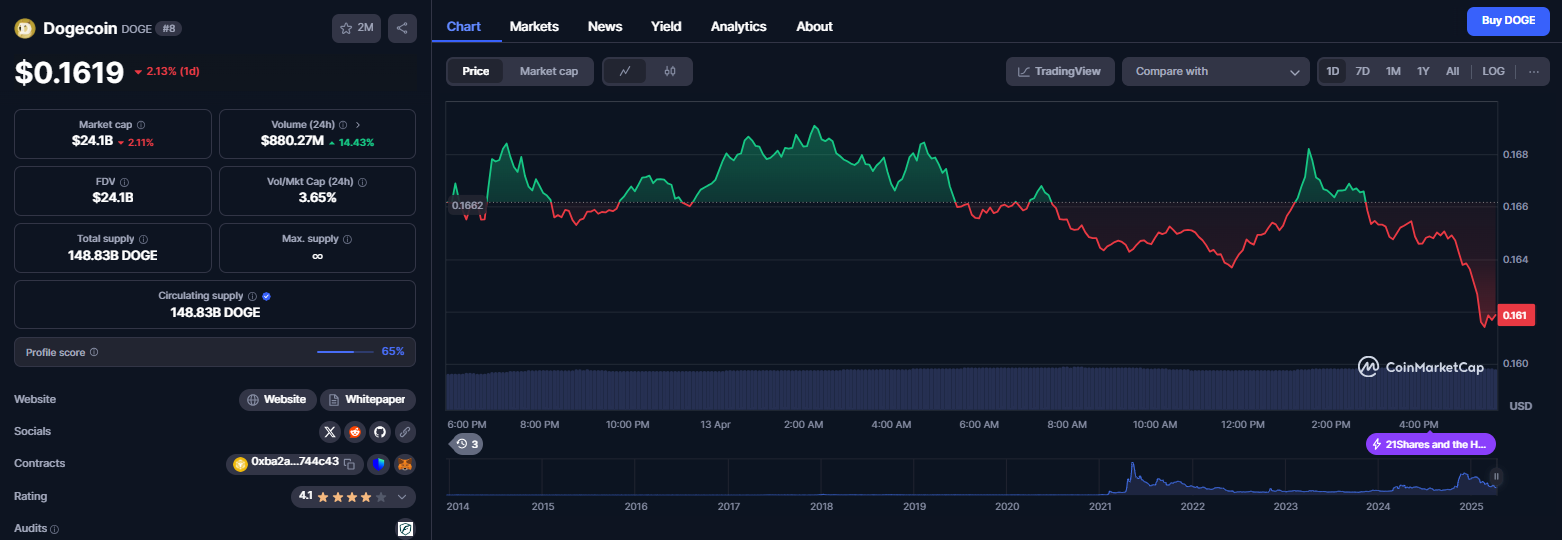Viewport: 1562px width, 540px height.
Task: Open the News tab
Action: (605, 26)
